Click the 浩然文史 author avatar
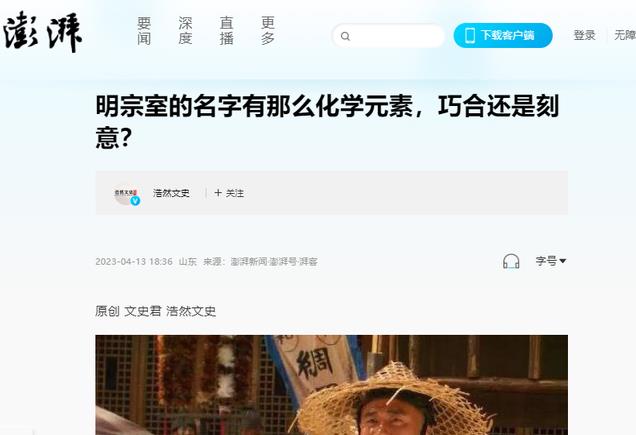Screen dimensions: 636x435 tap(127, 194)
